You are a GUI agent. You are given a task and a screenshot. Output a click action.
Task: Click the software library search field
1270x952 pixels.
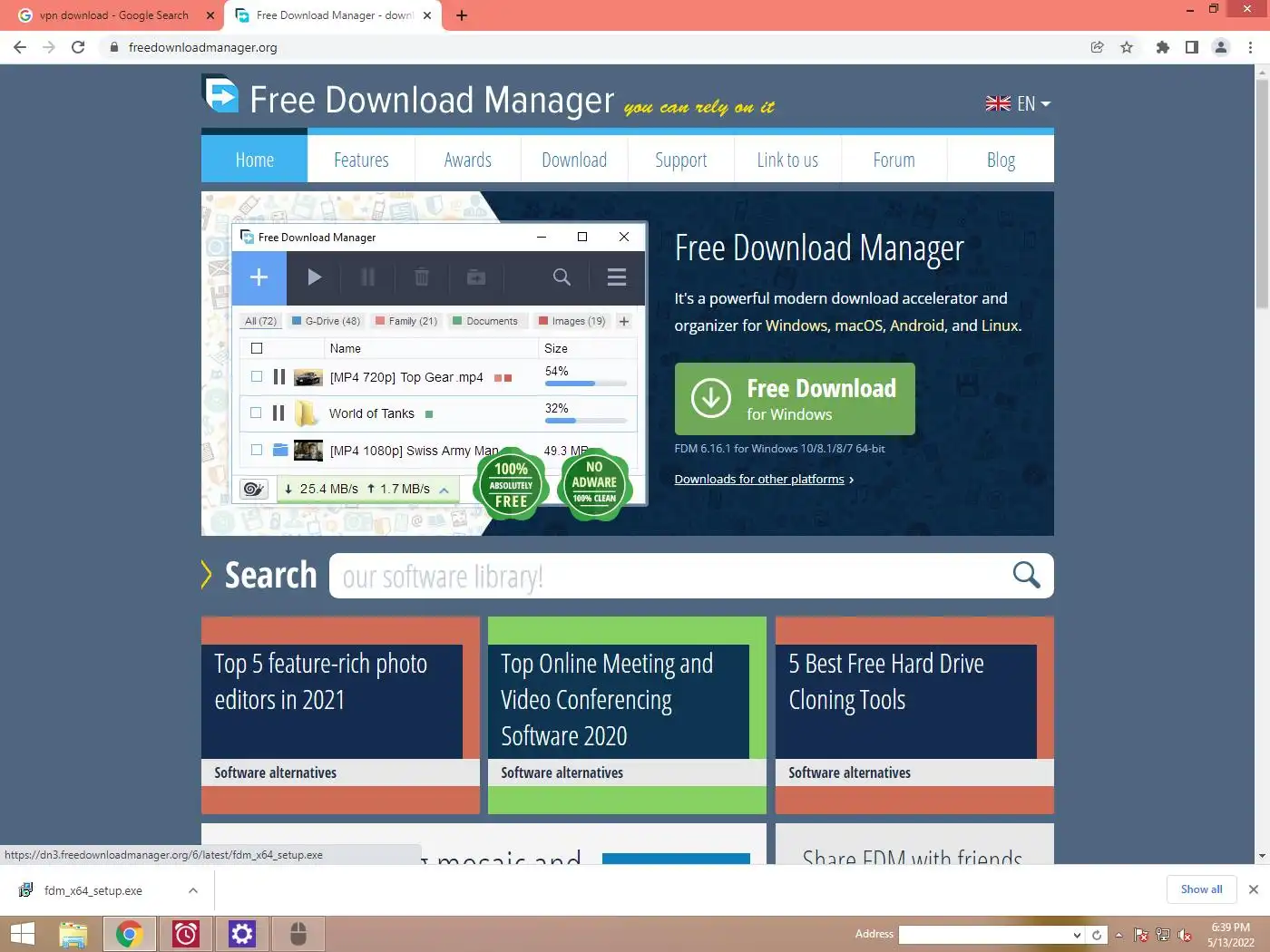tap(671, 576)
